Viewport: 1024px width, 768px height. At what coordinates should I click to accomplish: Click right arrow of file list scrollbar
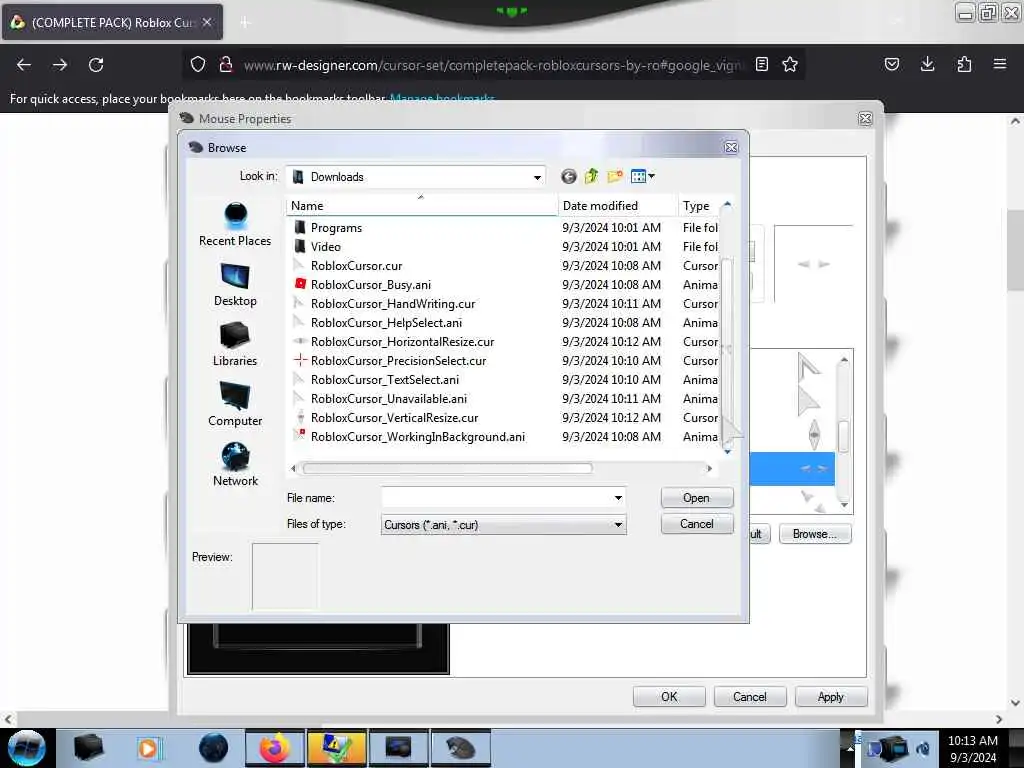click(x=709, y=468)
